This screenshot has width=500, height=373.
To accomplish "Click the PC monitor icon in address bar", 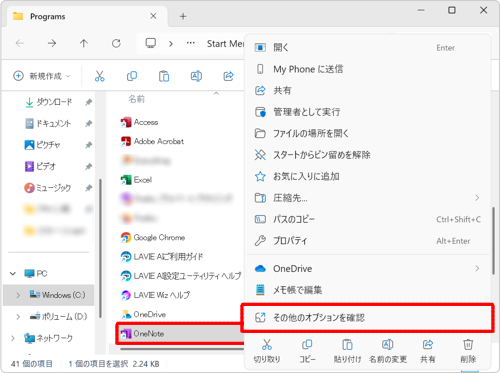I will pos(151,43).
